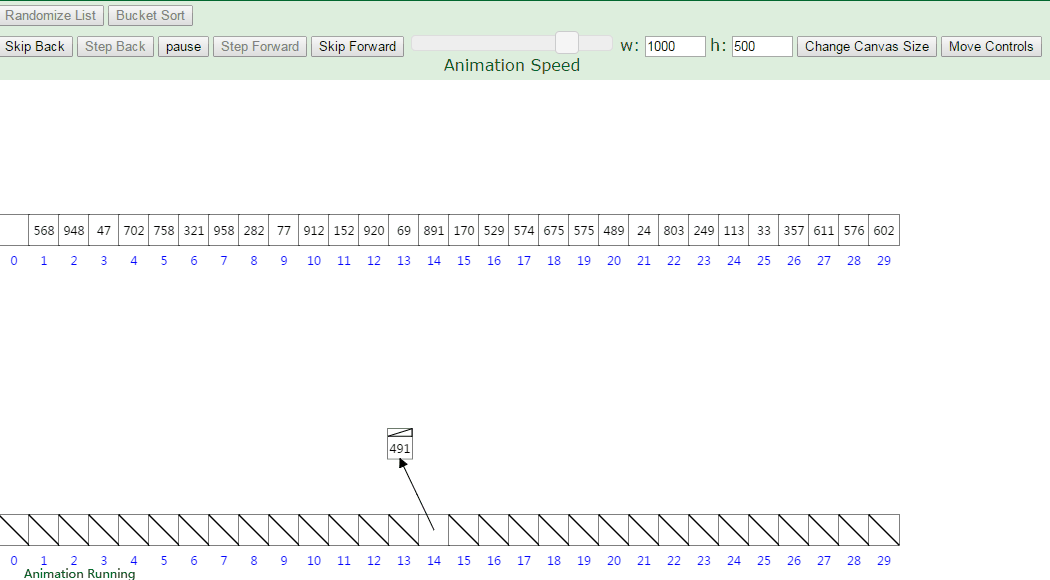The width and height of the screenshot is (1050, 580).
Task: Start the Bucket Sort algorithm
Action: (150, 14)
